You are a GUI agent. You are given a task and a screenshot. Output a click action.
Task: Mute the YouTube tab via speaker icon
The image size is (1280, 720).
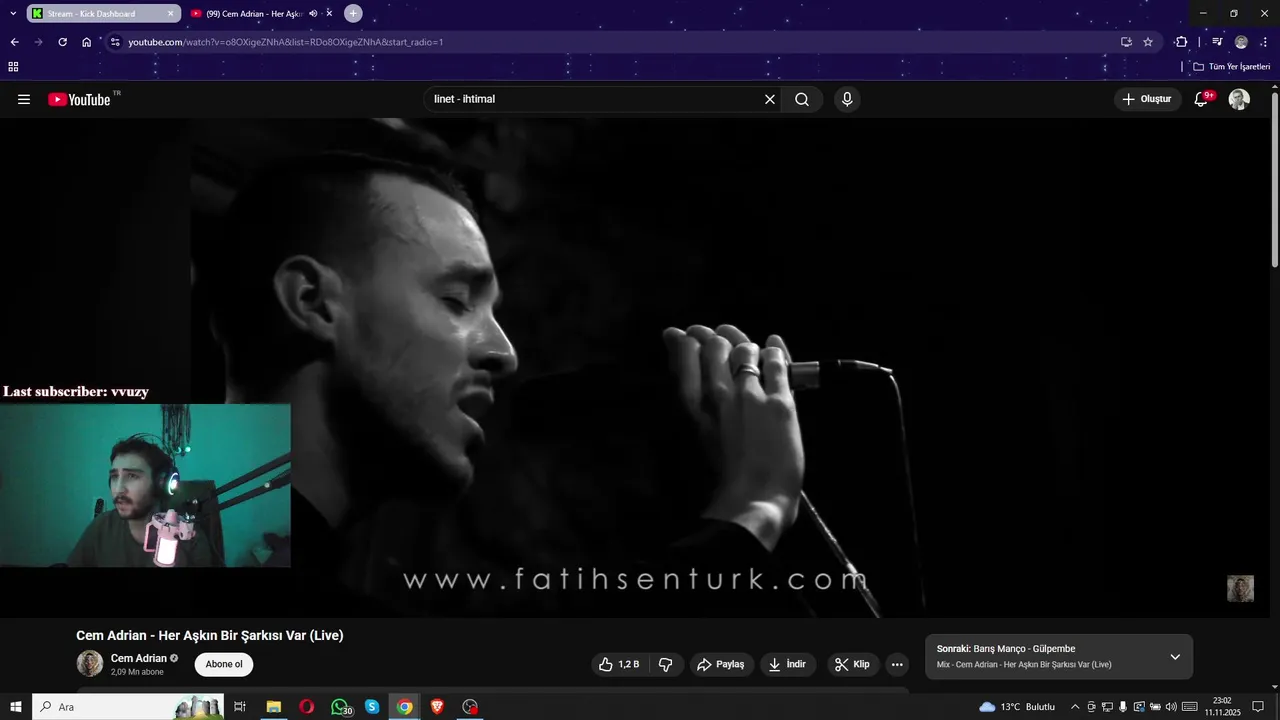pyautogui.click(x=313, y=13)
